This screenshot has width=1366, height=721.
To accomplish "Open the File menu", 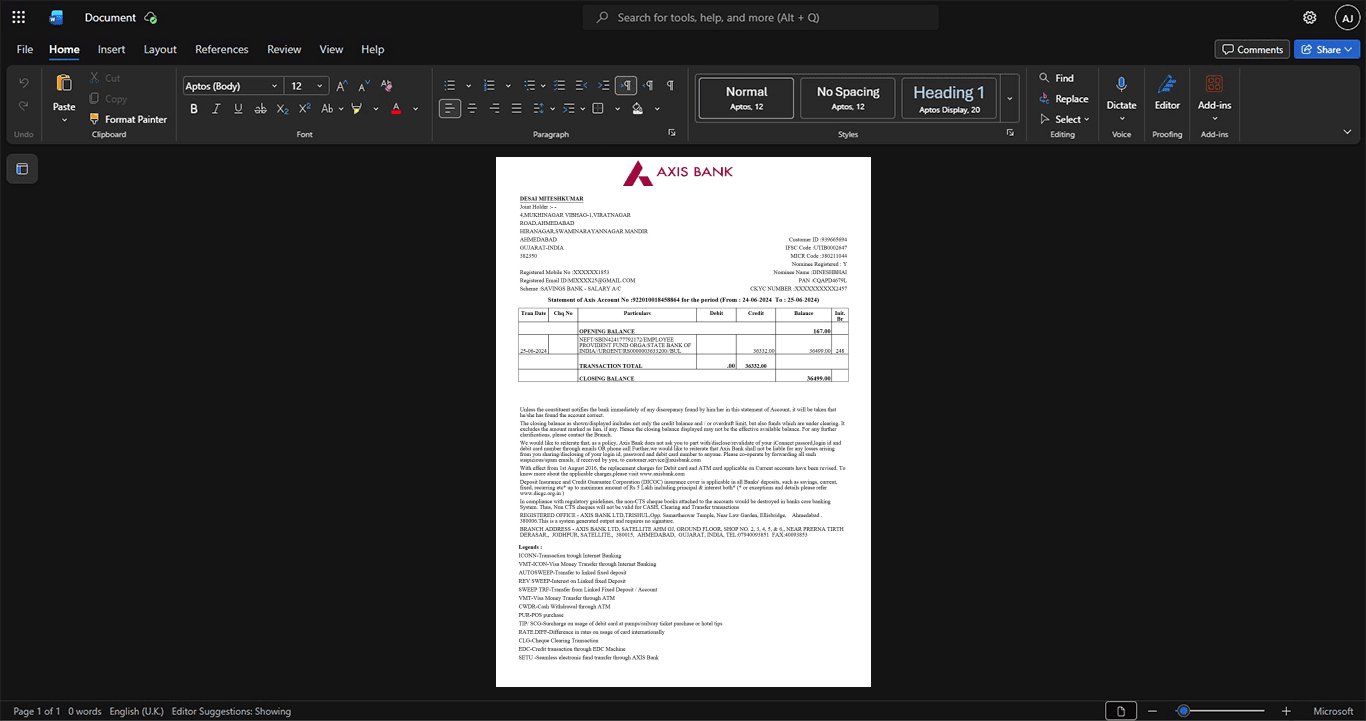I will [25, 49].
